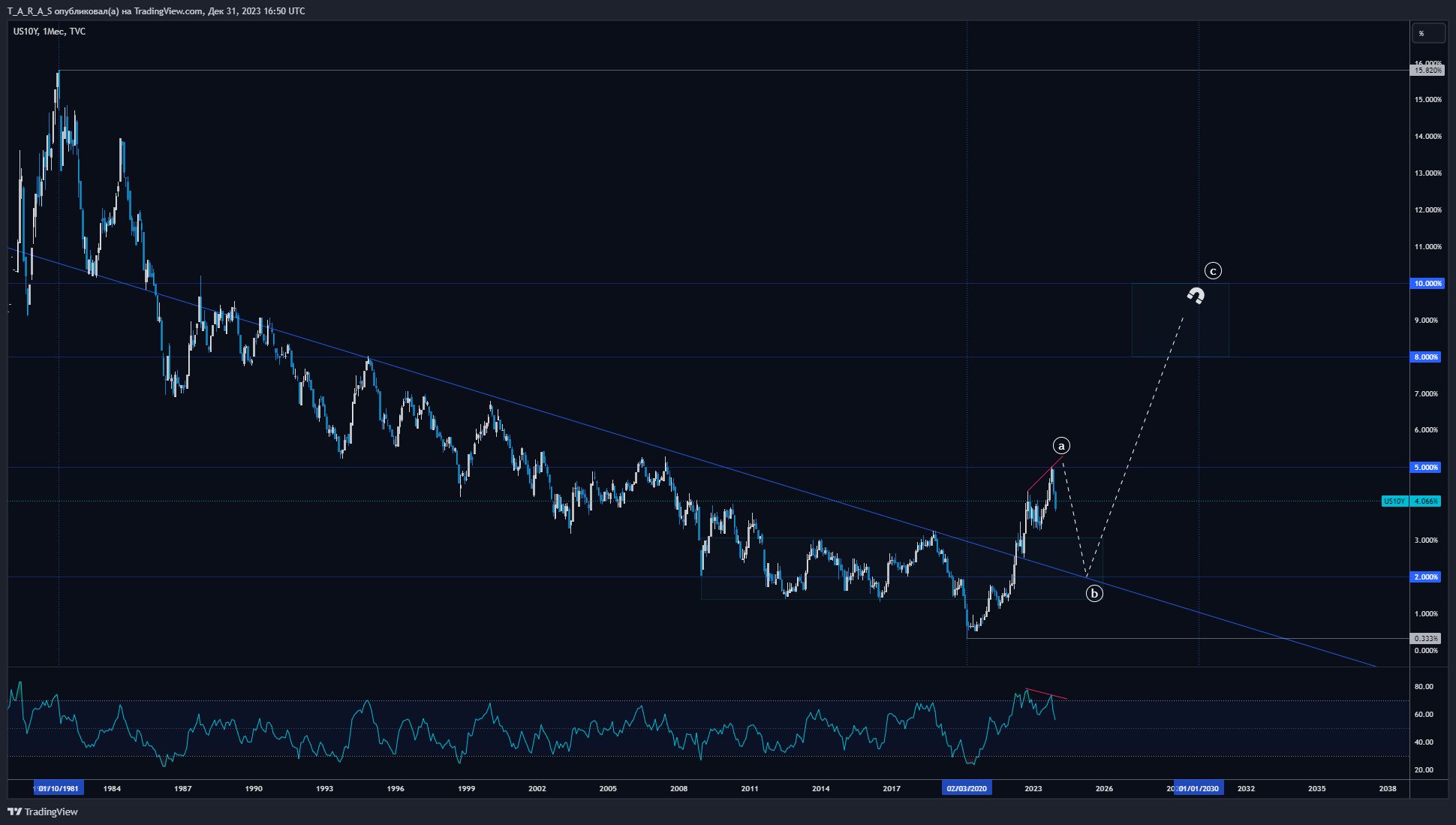
Task: Click the 60.00 level on the RSI scale
Action: click(x=1424, y=715)
